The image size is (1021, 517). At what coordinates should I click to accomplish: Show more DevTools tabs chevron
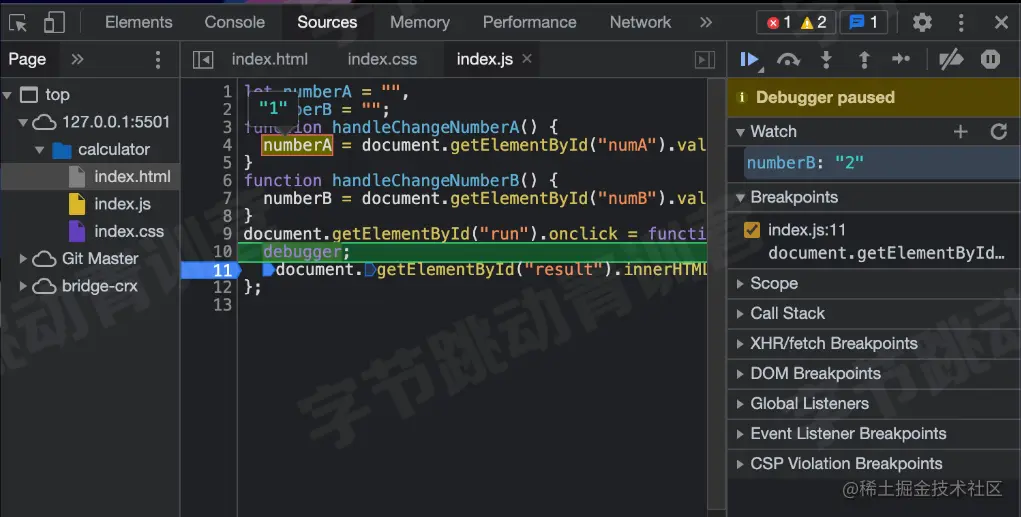click(706, 23)
